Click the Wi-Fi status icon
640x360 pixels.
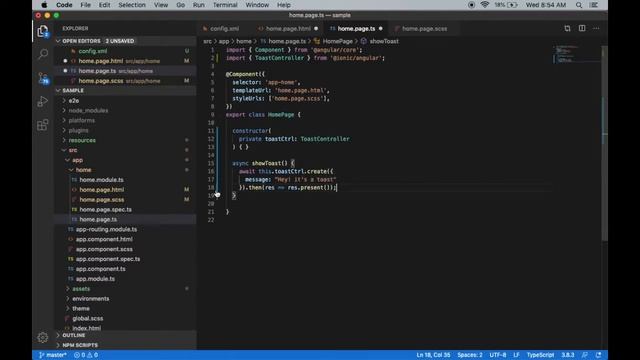coord(485,5)
